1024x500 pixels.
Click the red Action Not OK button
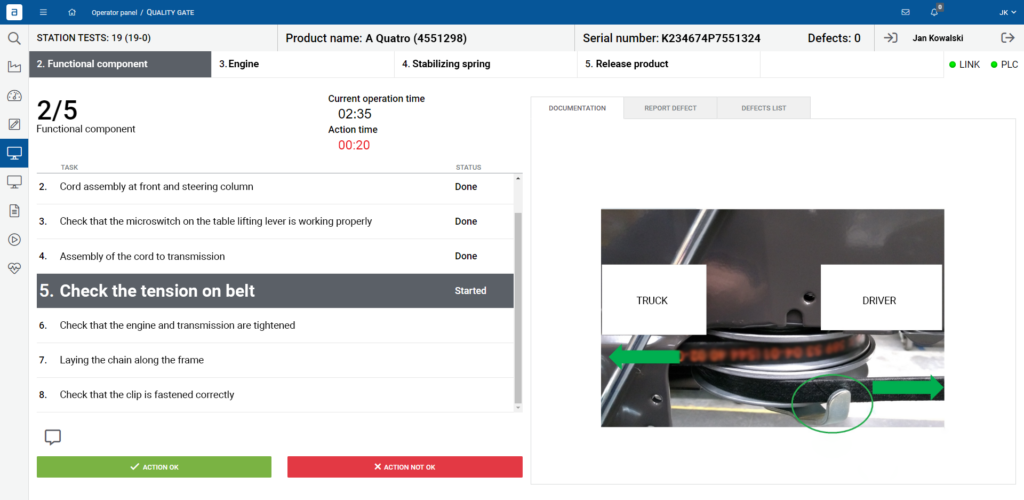[x=405, y=467]
